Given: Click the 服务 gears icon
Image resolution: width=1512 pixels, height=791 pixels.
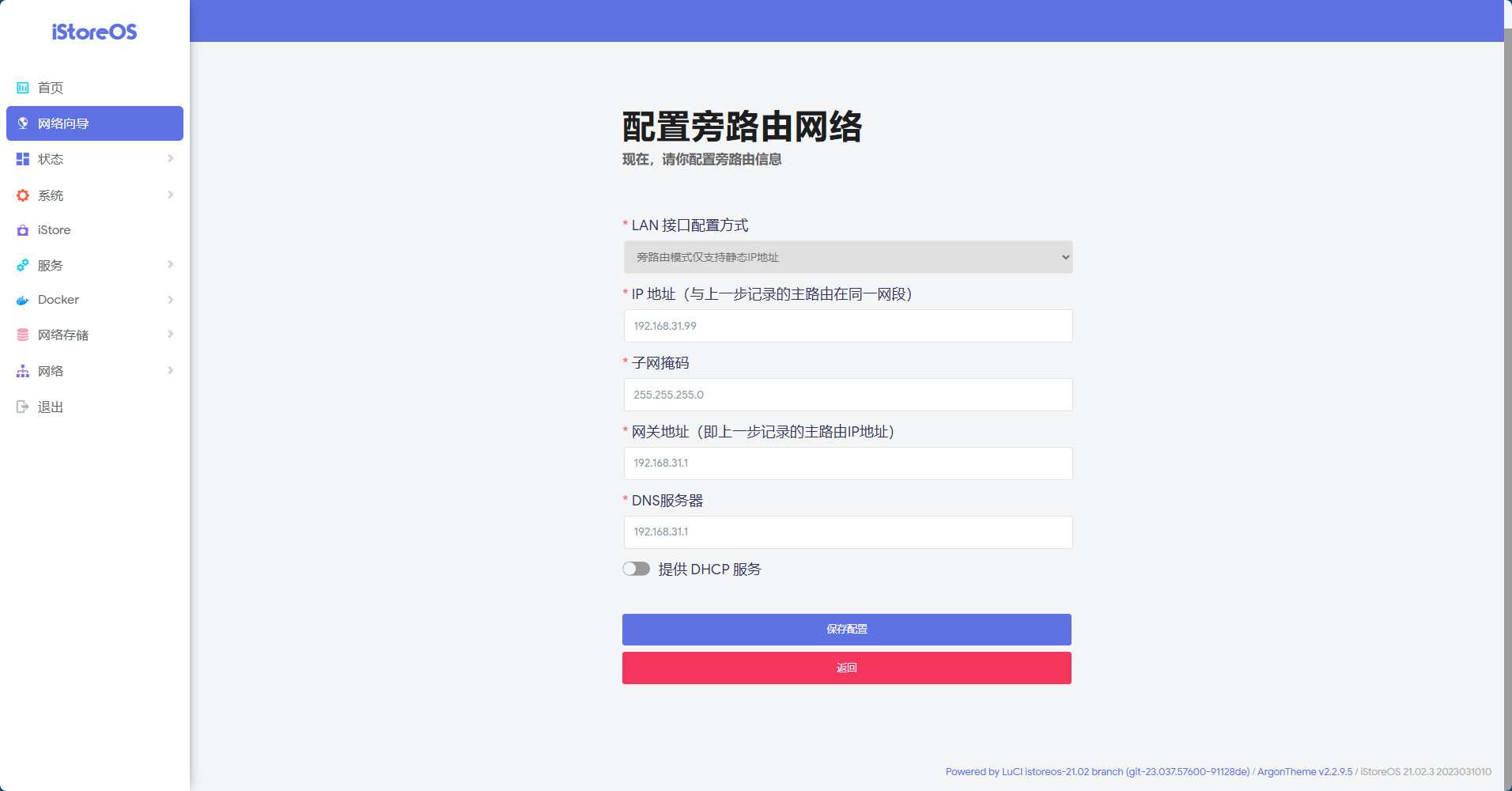Looking at the screenshot, I should point(23,265).
